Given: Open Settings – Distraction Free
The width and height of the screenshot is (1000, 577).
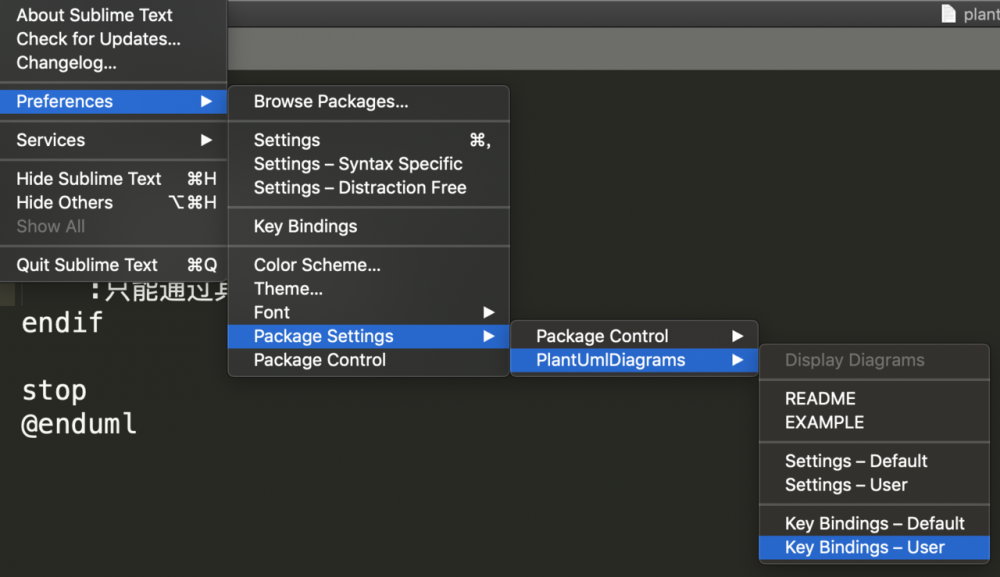Looking at the screenshot, I should (x=360, y=188).
